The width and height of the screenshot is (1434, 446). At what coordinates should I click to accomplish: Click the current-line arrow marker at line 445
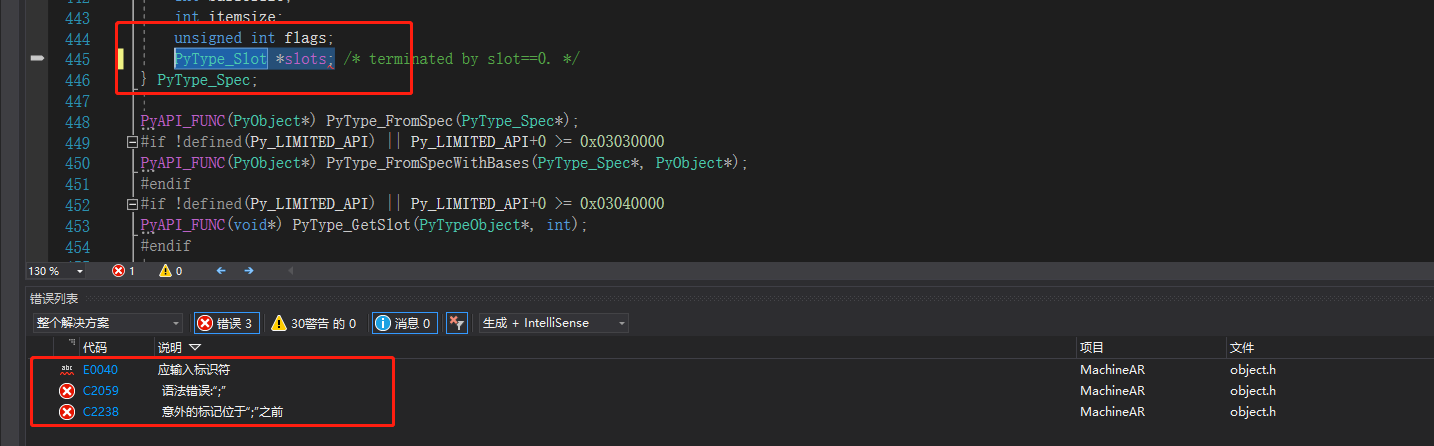point(38,60)
